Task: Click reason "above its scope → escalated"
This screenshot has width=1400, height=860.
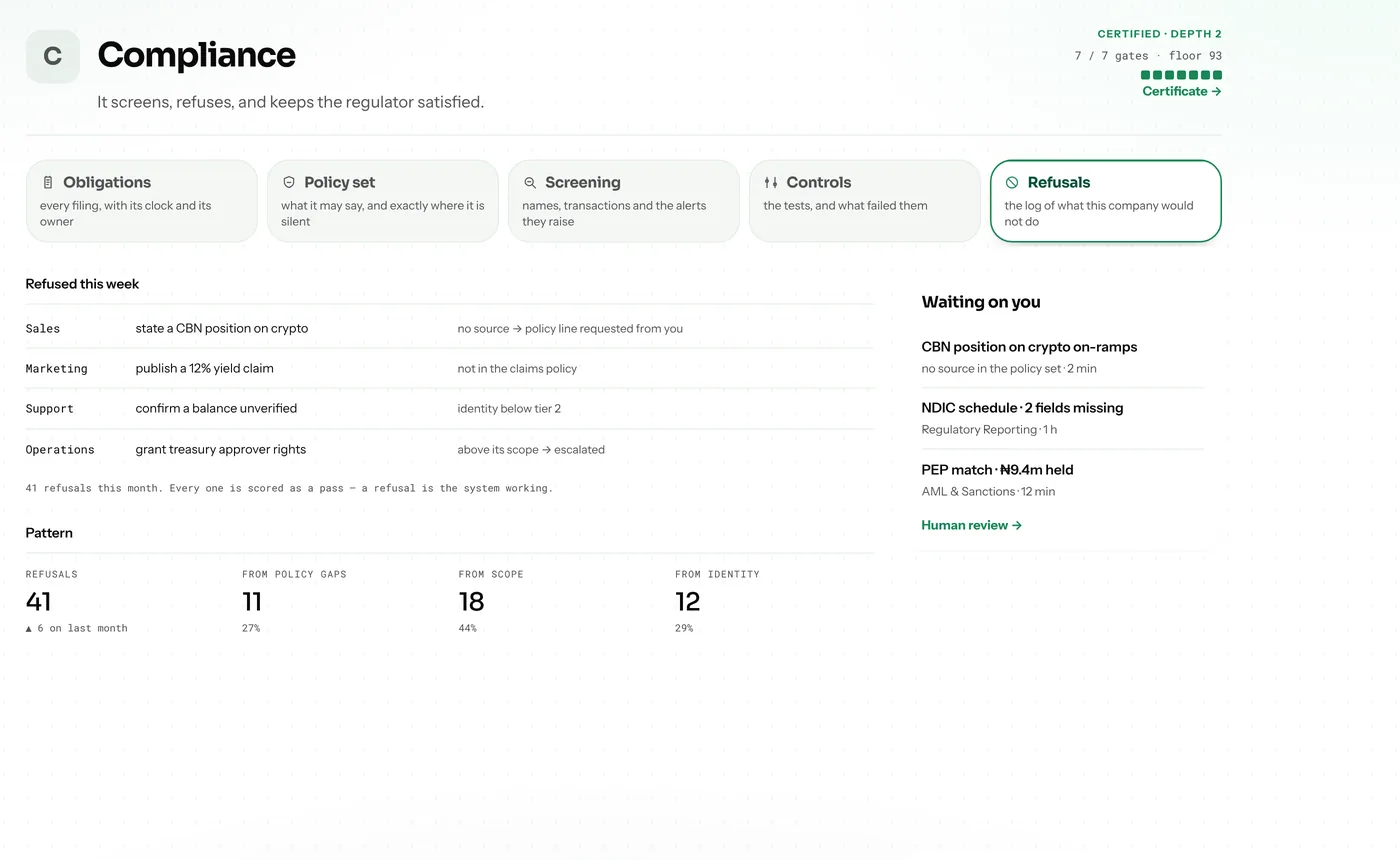Action: (x=531, y=450)
